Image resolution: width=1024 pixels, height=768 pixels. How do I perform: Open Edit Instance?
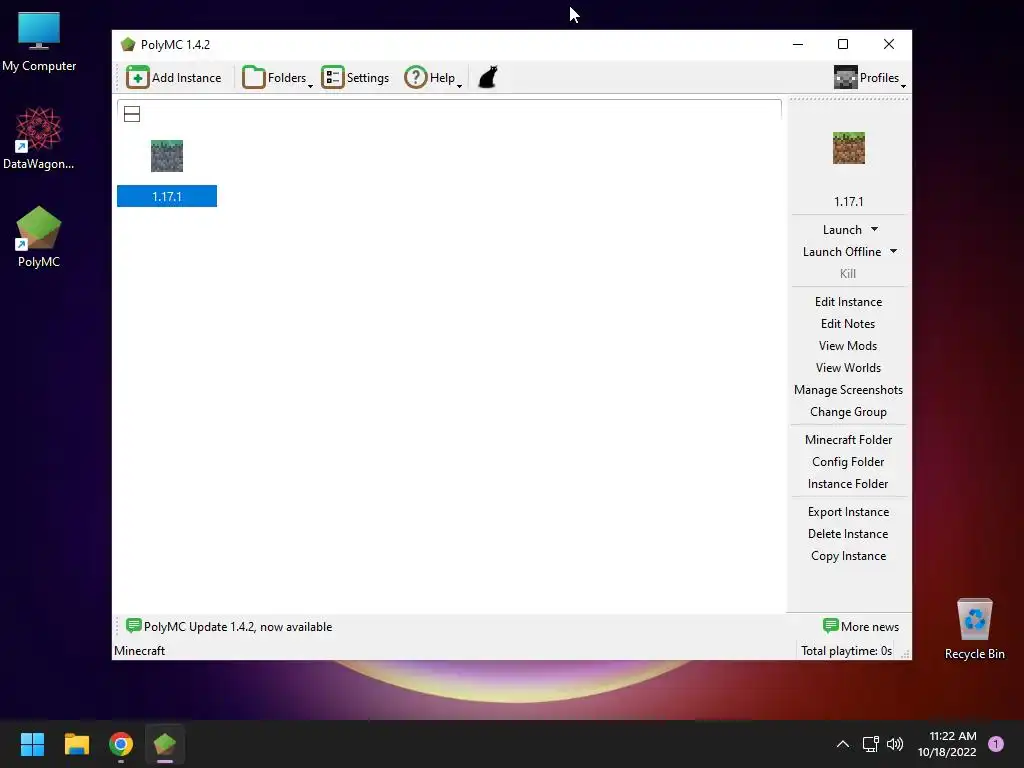(x=848, y=302)
